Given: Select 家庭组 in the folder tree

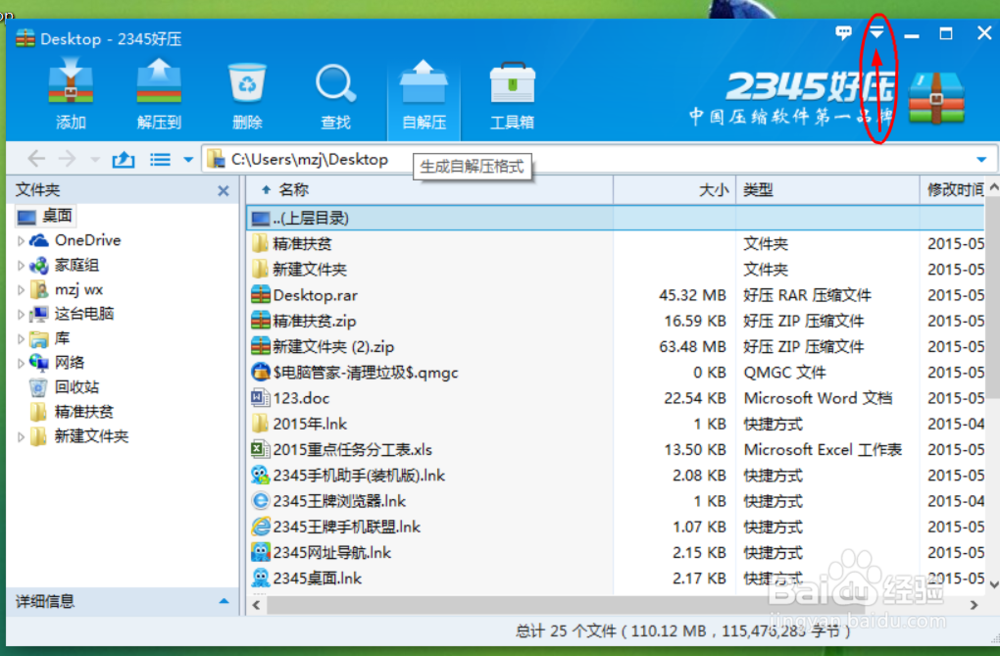Looking at the screenshot, I should (64, 265).
